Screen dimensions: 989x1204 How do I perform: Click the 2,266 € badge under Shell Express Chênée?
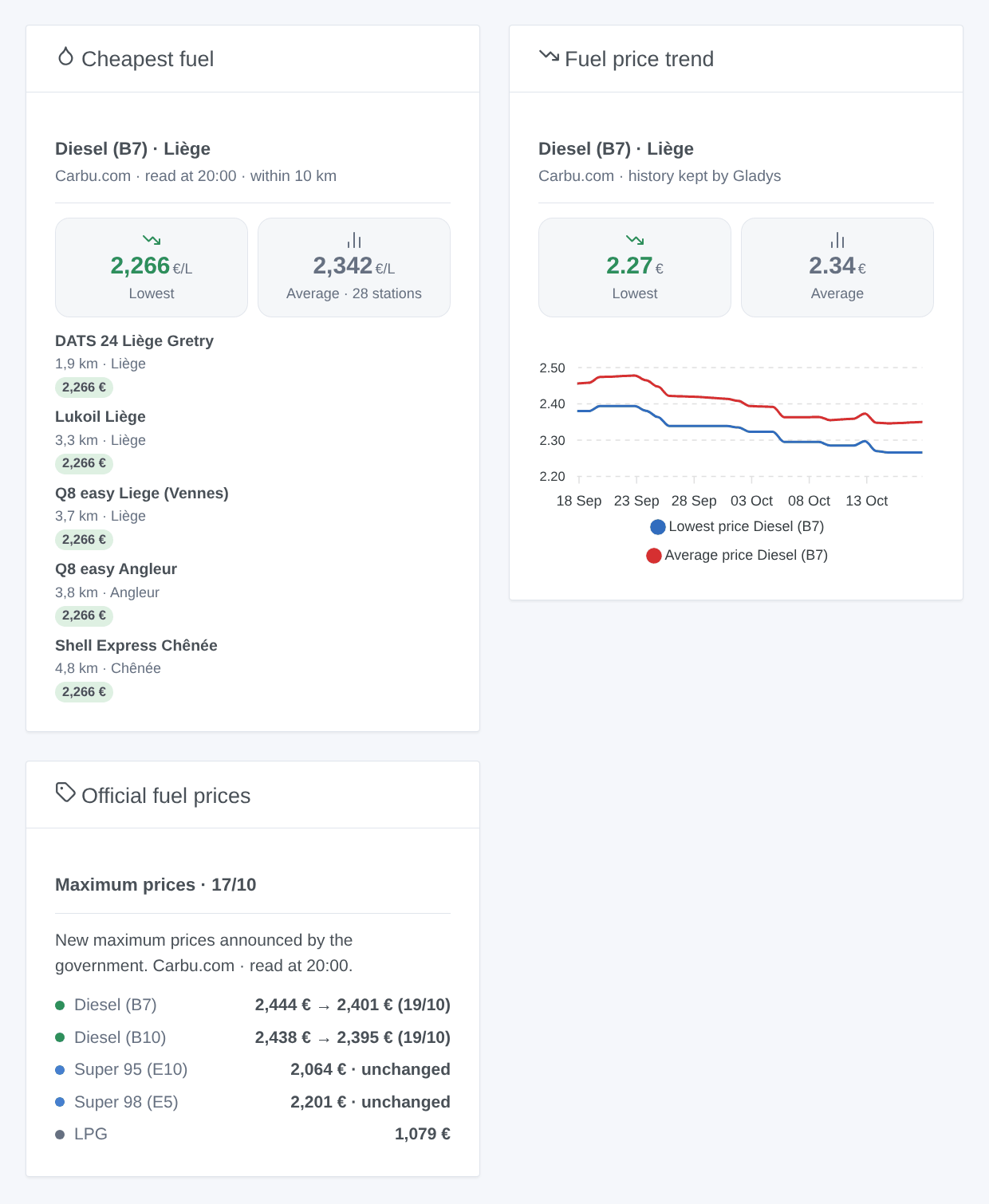pos(84,692)
